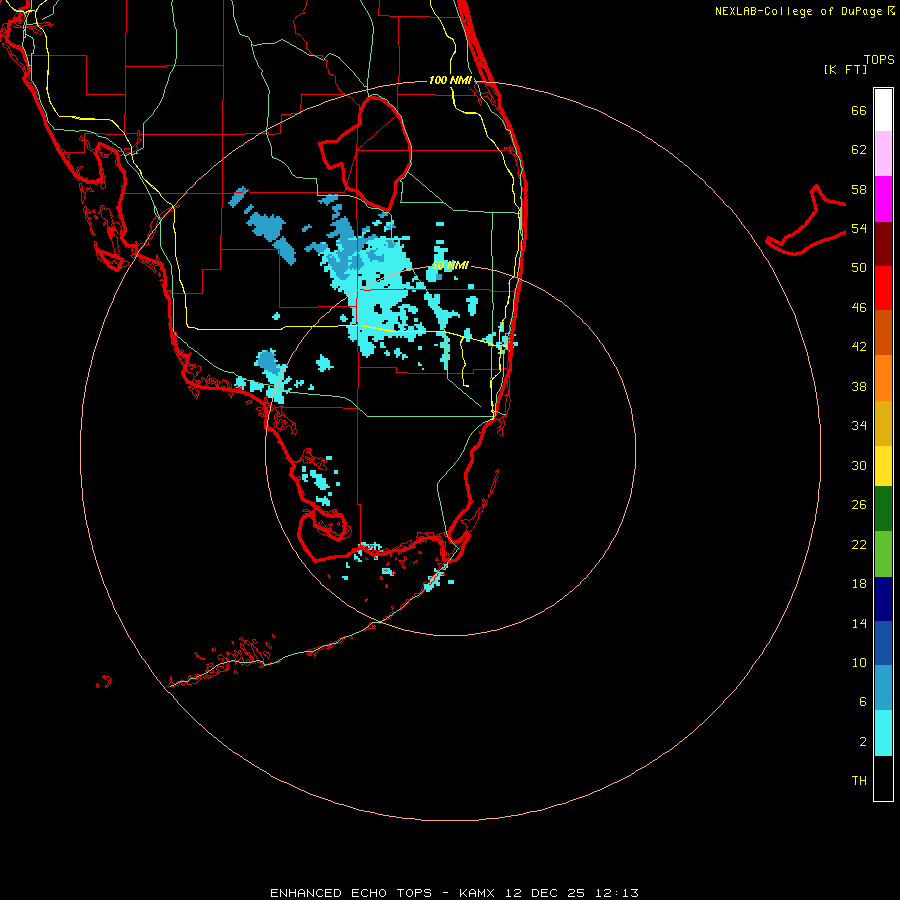Click the legend value 54
This screenshot has height=900, width=900.
coord(859,228)
